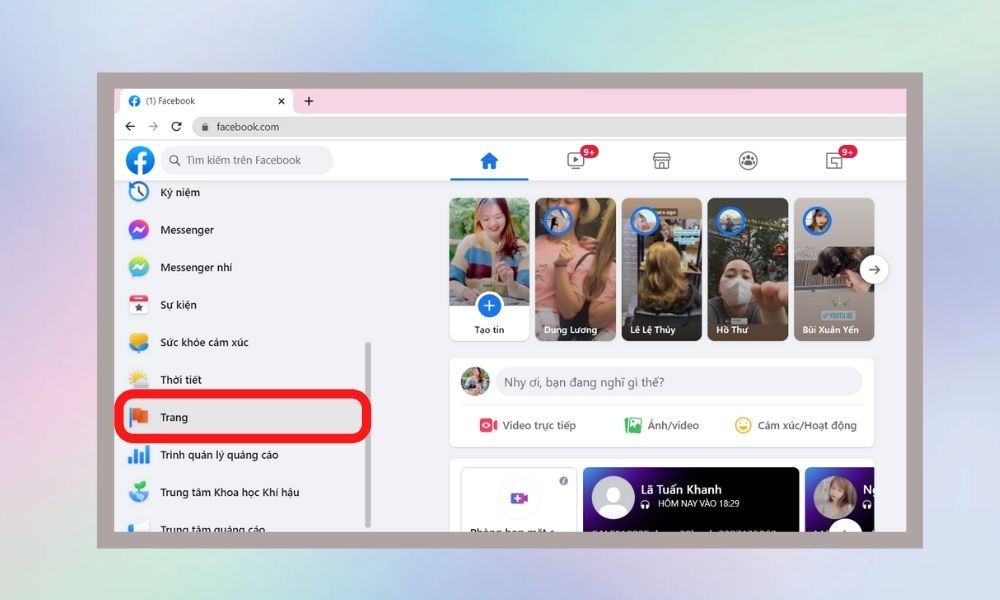Click the left sidebar scrollbar

click(x=367, y=435)
